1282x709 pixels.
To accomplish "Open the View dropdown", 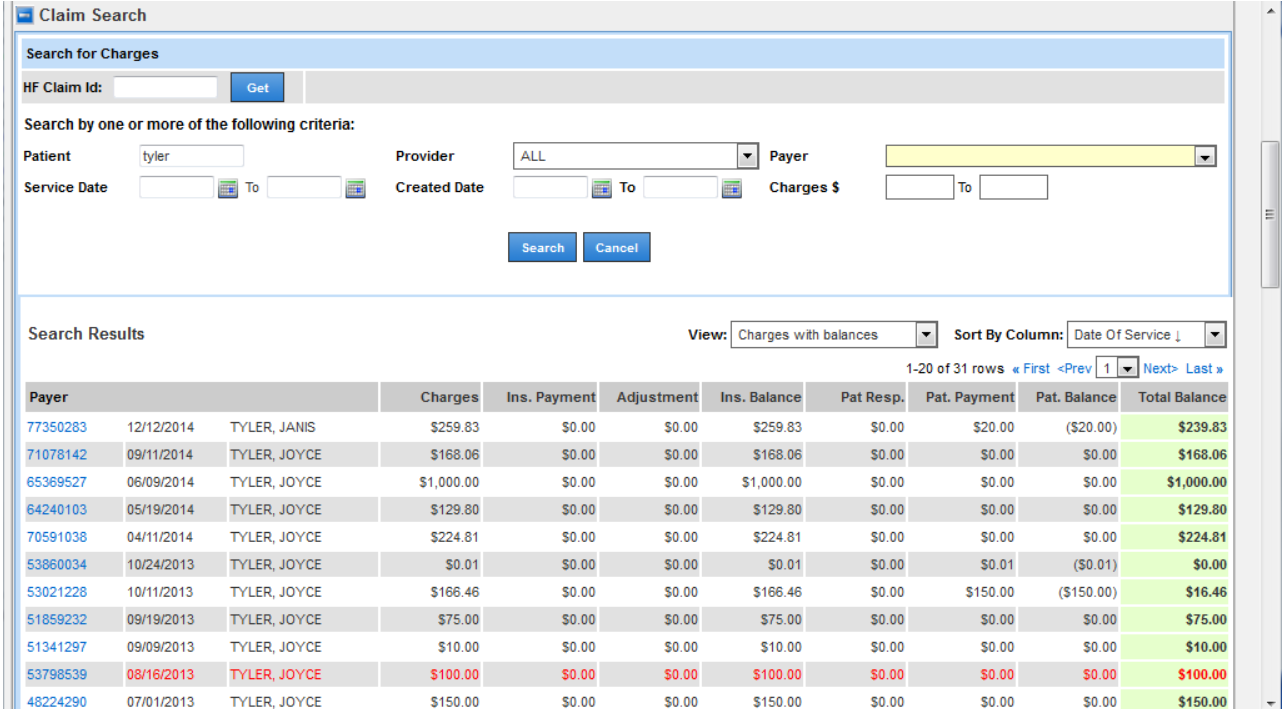I will tap(926, 335).
